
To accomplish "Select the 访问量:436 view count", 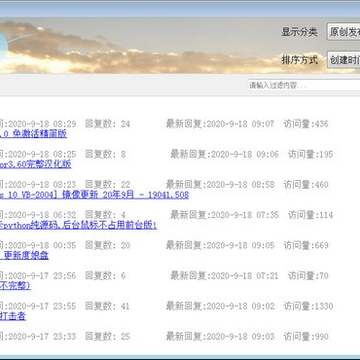I will pos(306,124).
